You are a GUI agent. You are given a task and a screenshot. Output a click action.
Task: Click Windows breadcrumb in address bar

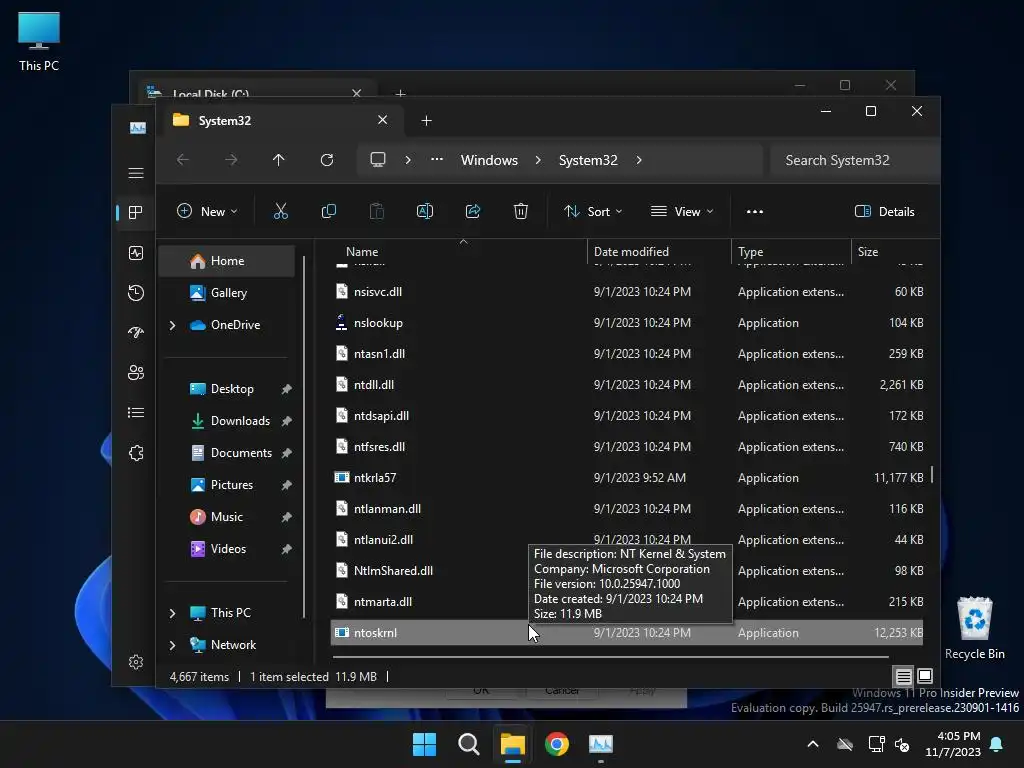489,160
